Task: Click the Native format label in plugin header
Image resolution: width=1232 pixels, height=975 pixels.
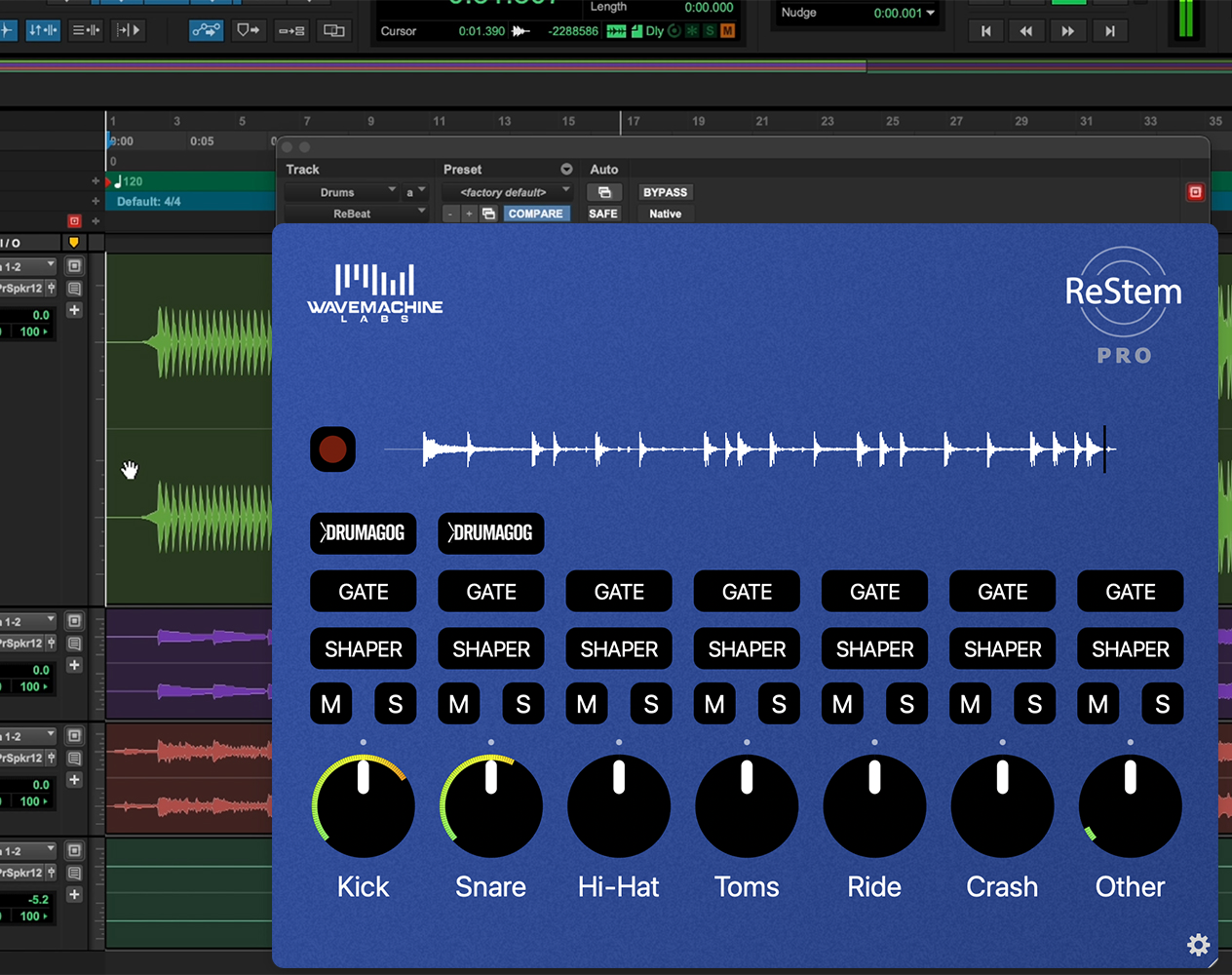Action: [664, 214]
